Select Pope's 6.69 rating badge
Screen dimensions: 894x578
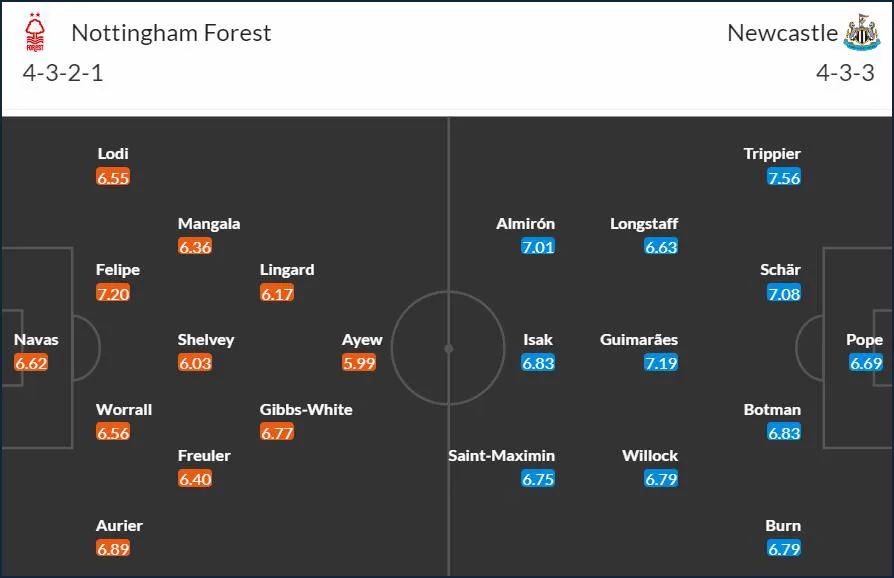coord(865,363)
